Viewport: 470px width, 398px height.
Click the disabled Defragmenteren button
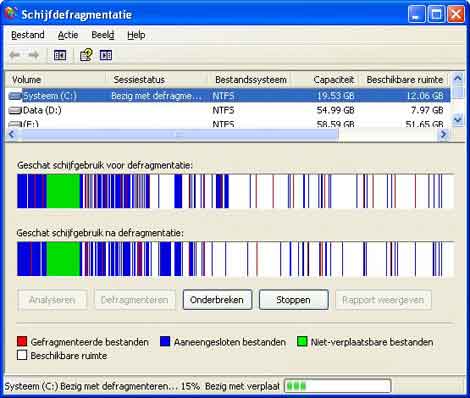coord(135,300)
